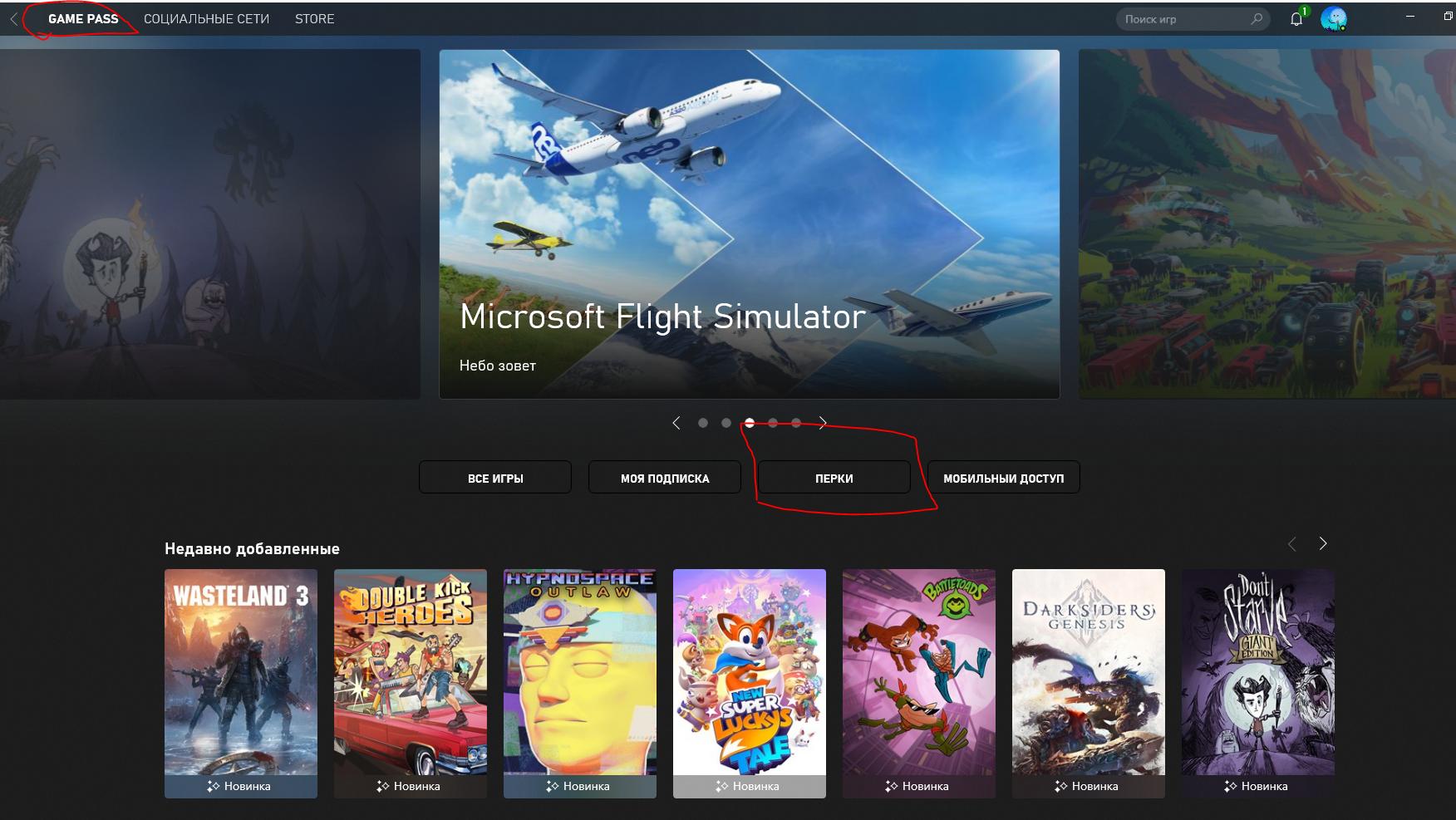Image resolution: width=1456 pixels, height=820 pixels.
Task: Open Моя подписка button
Action: pyautogui.click(x=665, y=478)
